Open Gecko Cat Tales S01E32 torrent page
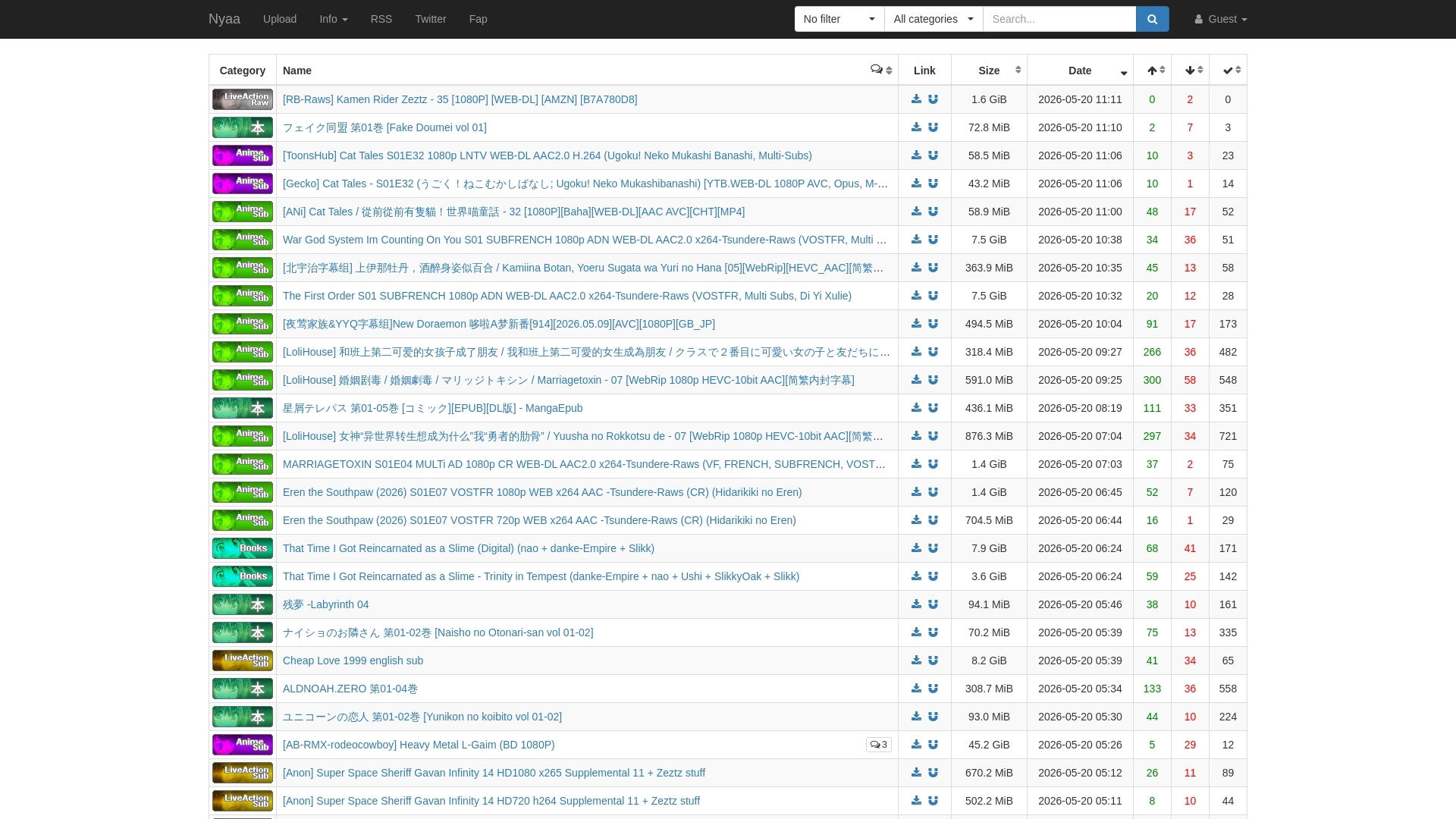The width and height of the screenshot is (1456, 819). [585, 184]
